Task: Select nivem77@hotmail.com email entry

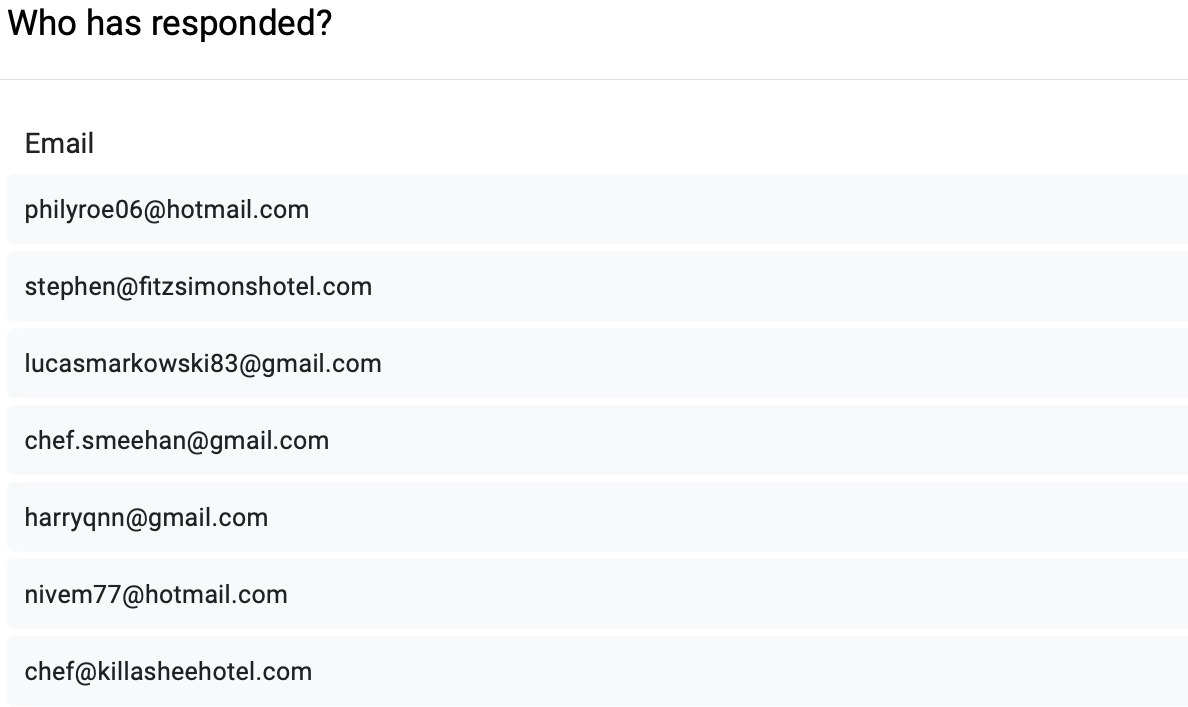Action: tap(598, 594)
